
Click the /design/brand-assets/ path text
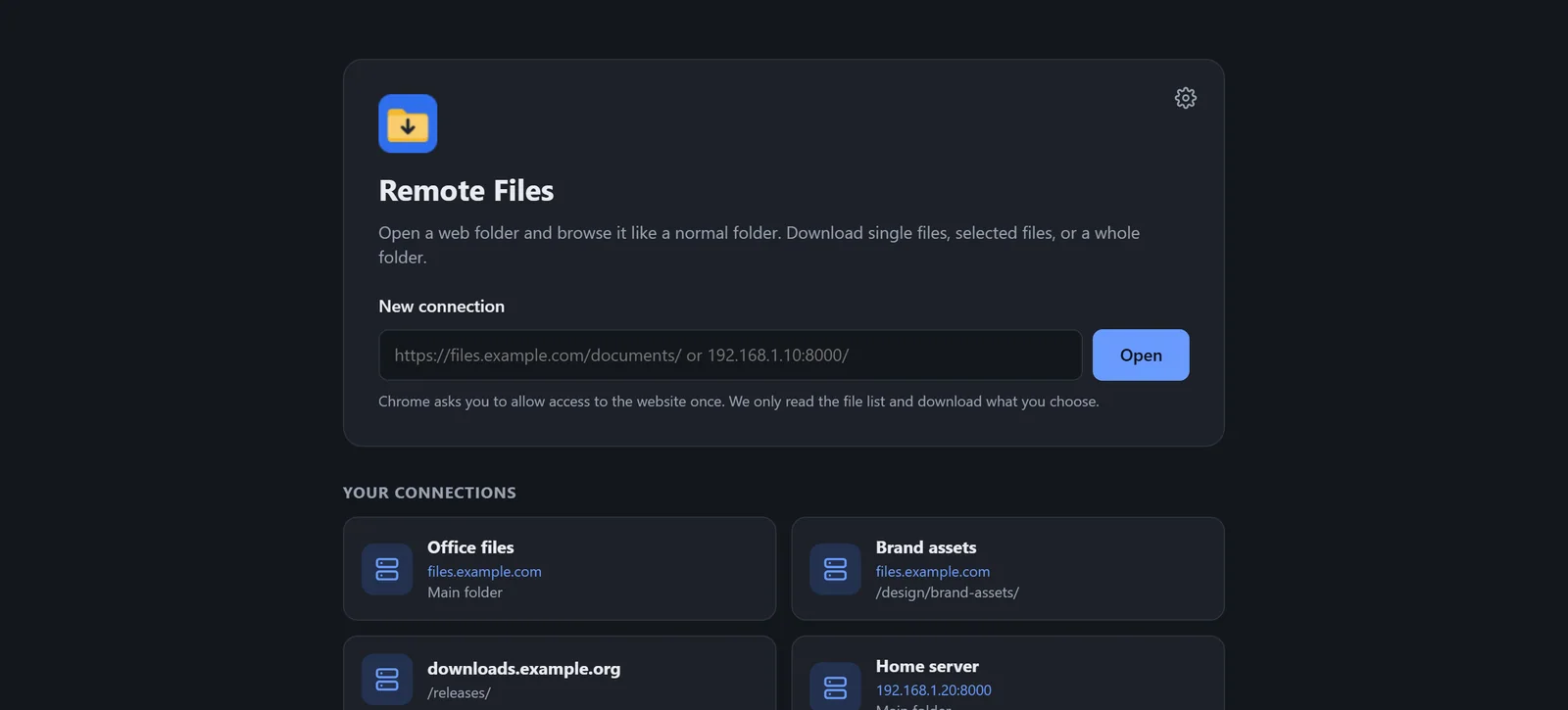click(x=948, y=592)
